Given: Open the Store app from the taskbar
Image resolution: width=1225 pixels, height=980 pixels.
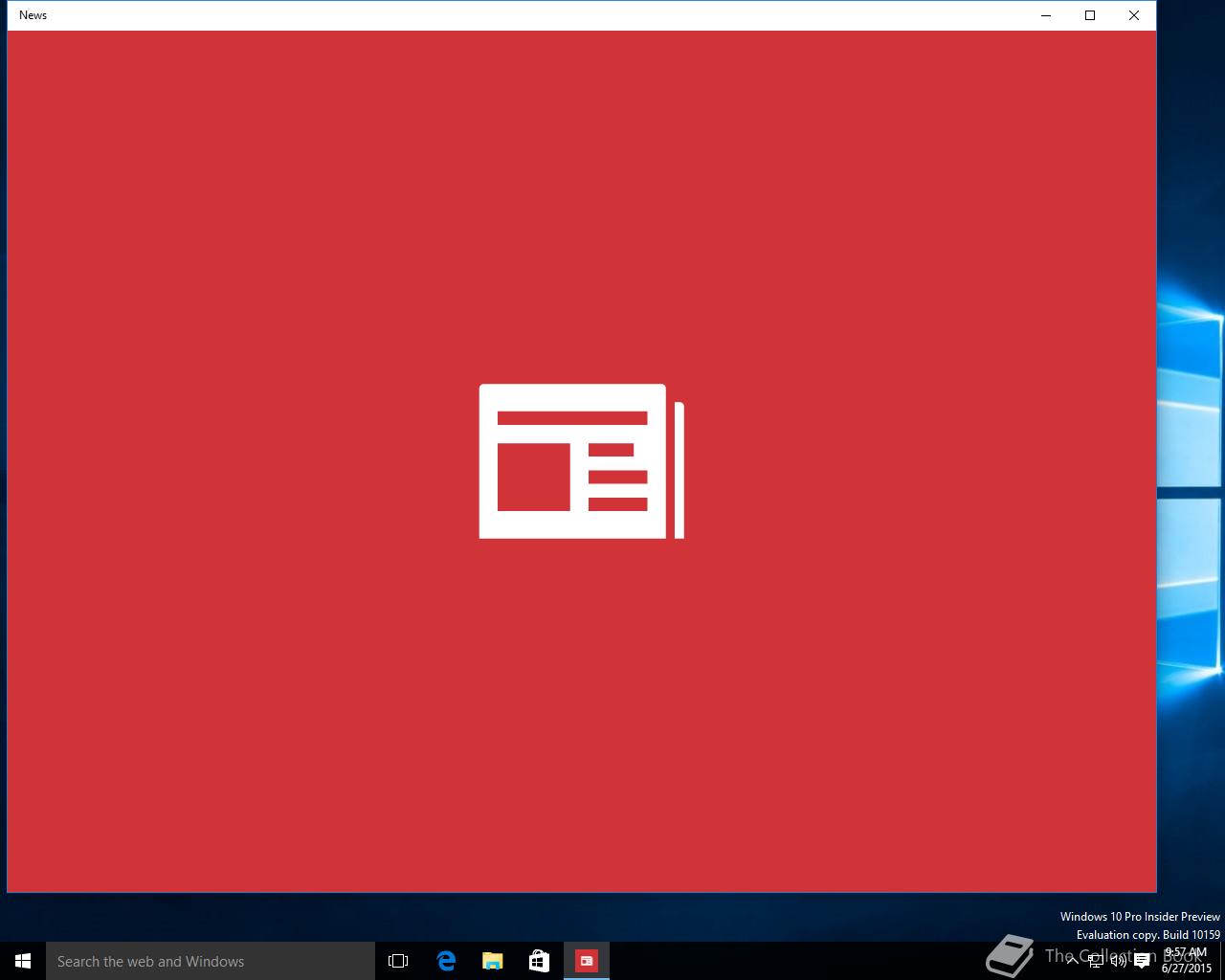Looking at the screenshot, I should 539,961.
